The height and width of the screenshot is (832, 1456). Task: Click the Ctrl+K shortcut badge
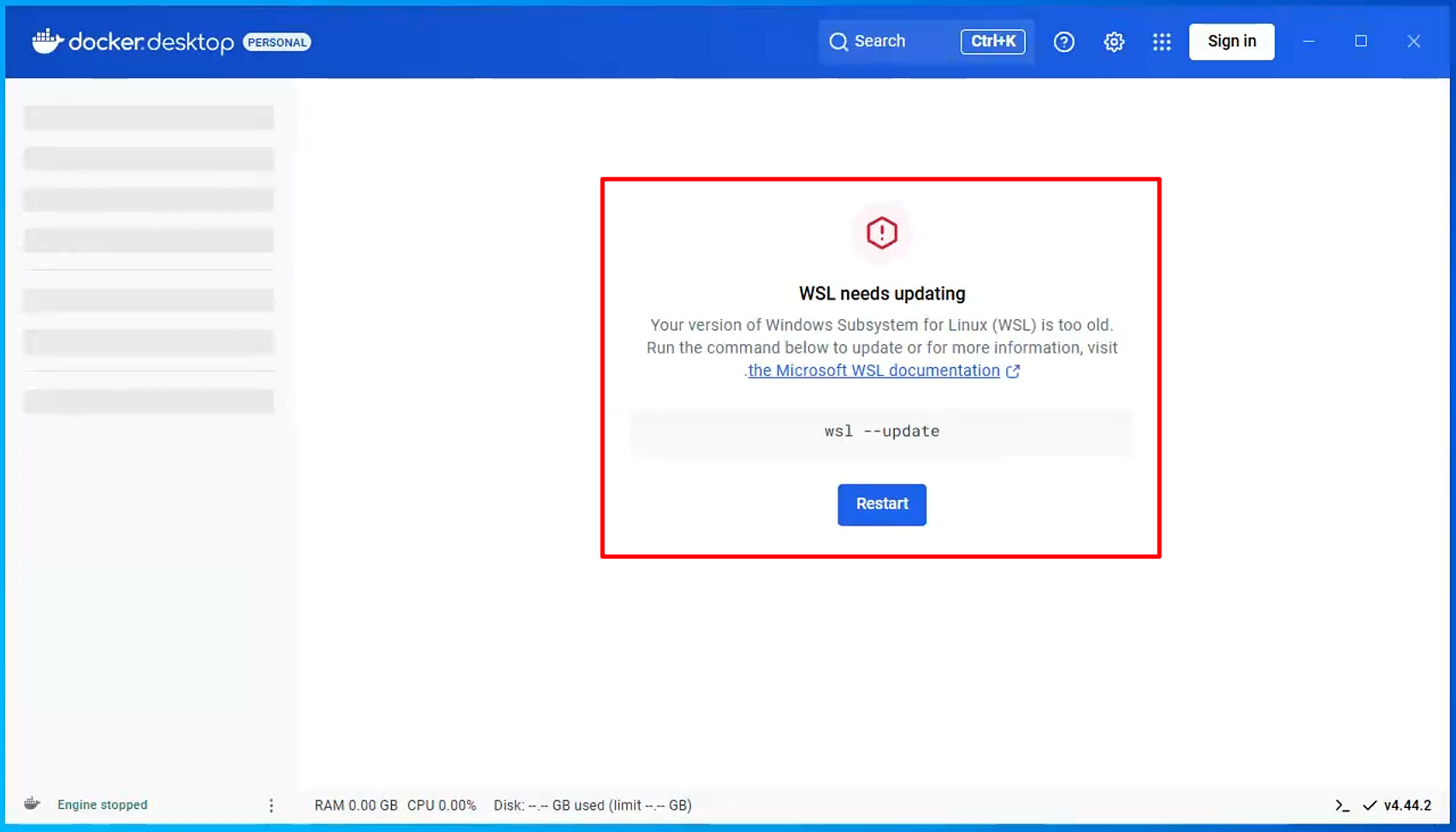993,41
